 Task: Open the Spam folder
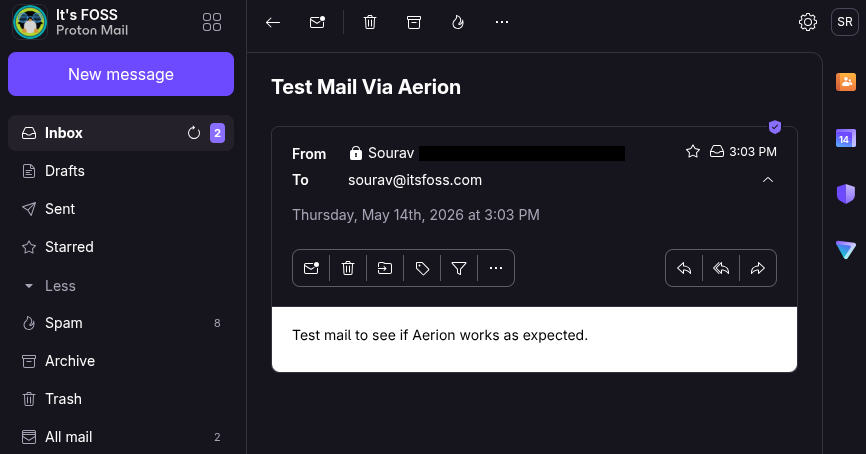point(121,323)
